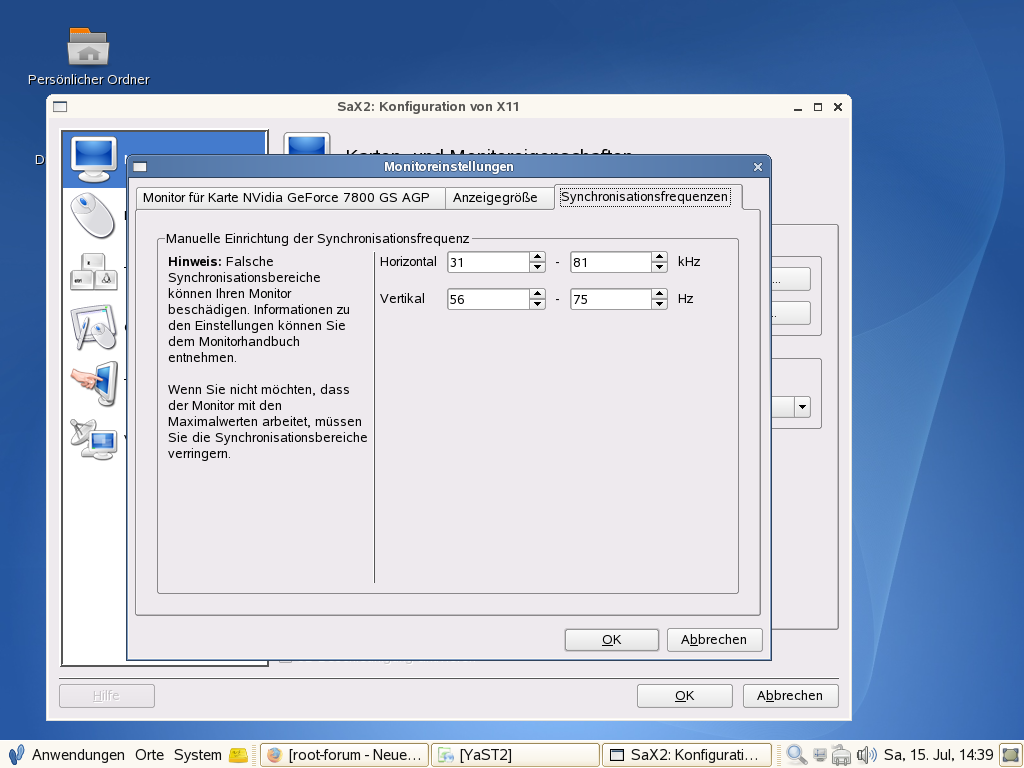Click OK in the SaX2 main window
Image resolution: width=1024 pixels, height=768 pixels.
(684, 696)
